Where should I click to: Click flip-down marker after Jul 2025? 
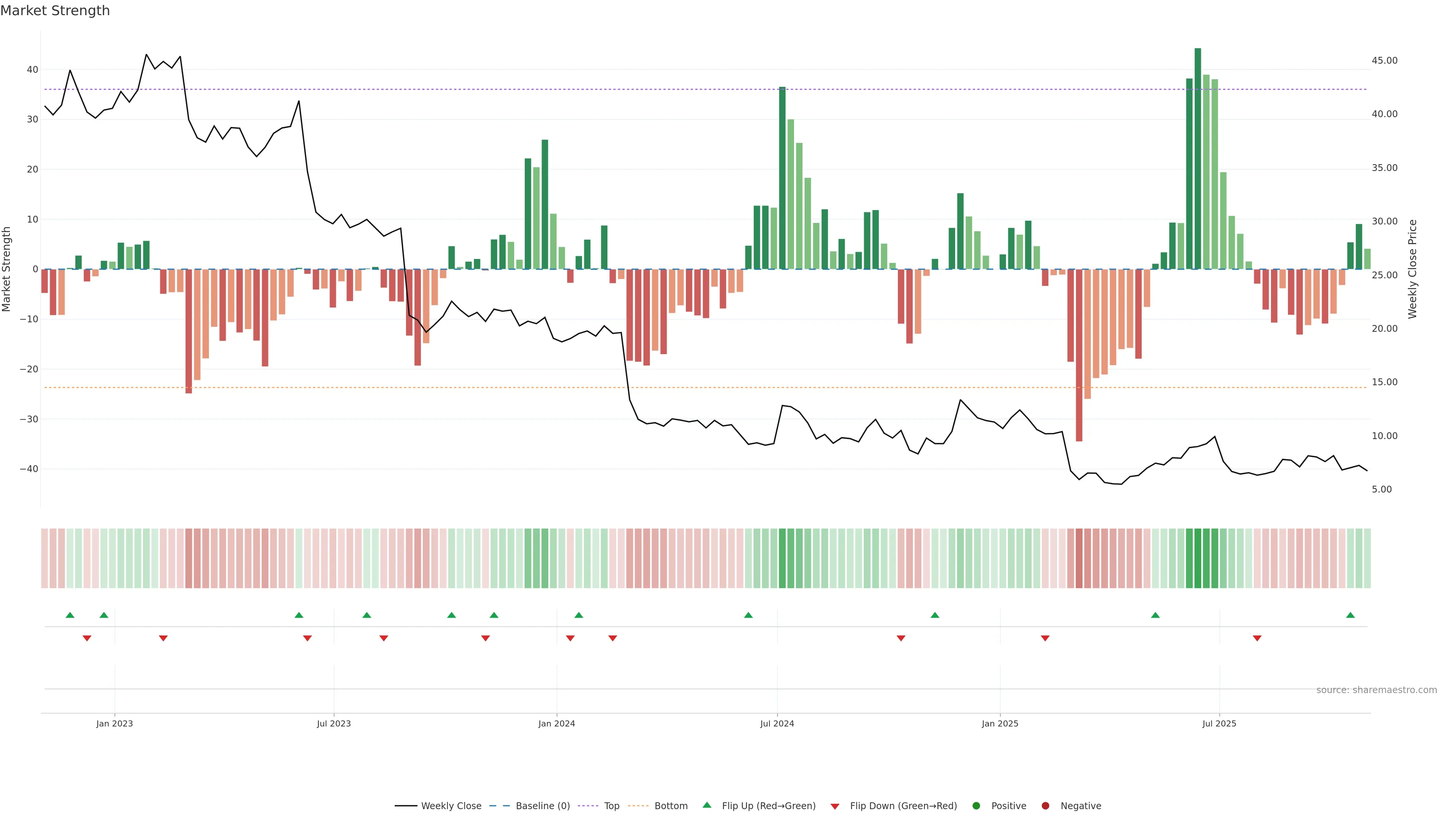1257,638
